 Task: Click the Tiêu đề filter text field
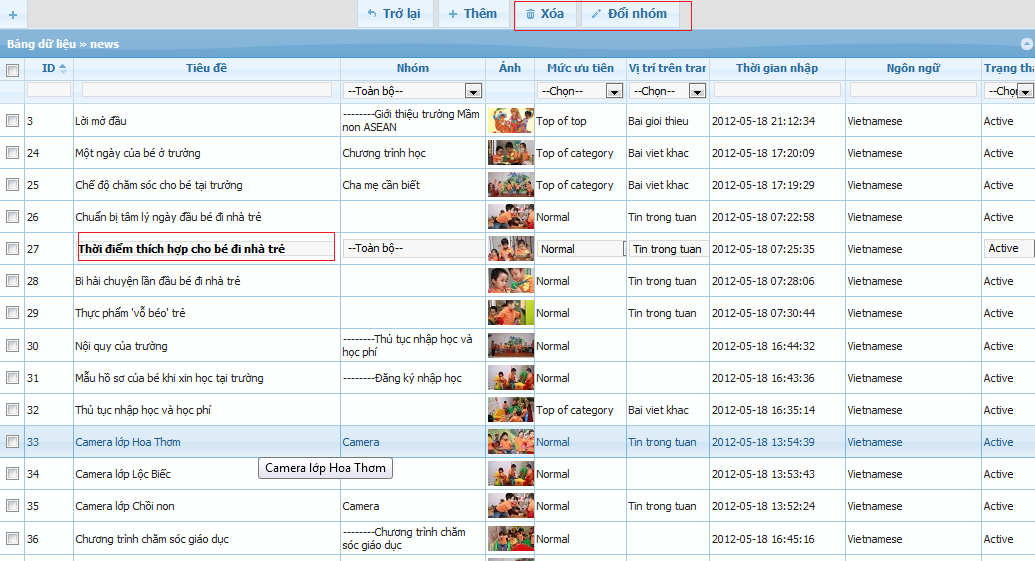[206, 90]
